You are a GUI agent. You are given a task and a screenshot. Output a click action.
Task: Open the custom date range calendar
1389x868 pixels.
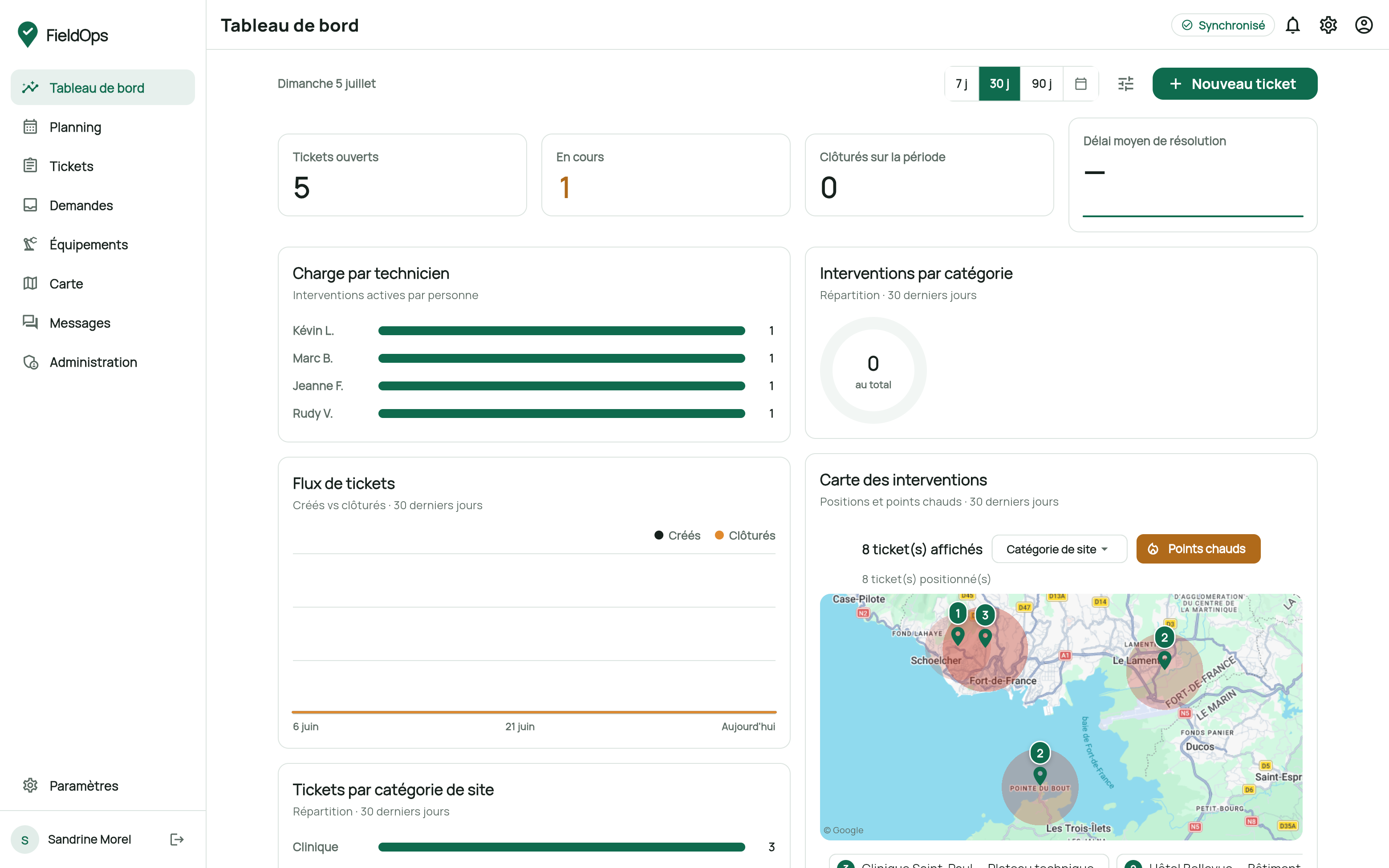(x=1081, y=84)
